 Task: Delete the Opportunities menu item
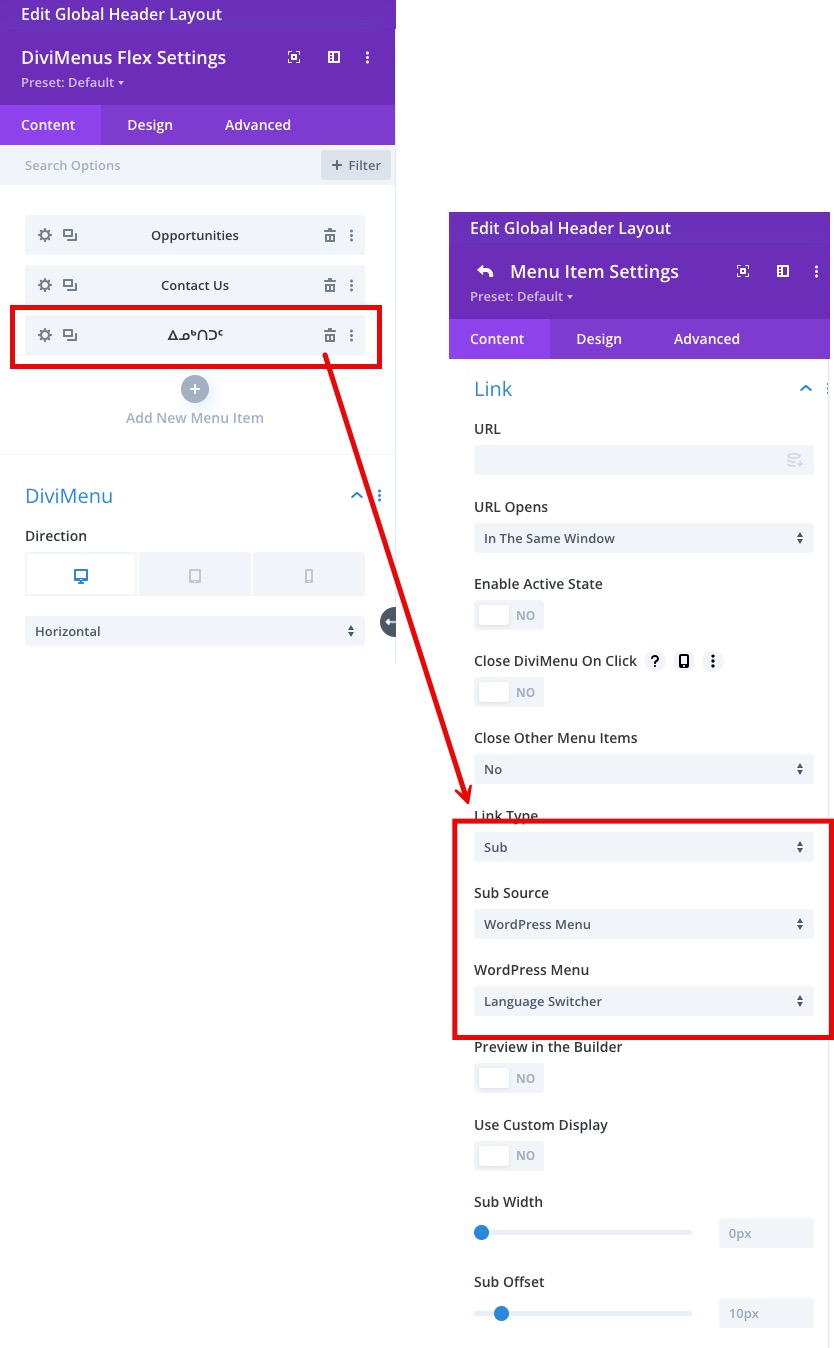click(x=329, y=235)
